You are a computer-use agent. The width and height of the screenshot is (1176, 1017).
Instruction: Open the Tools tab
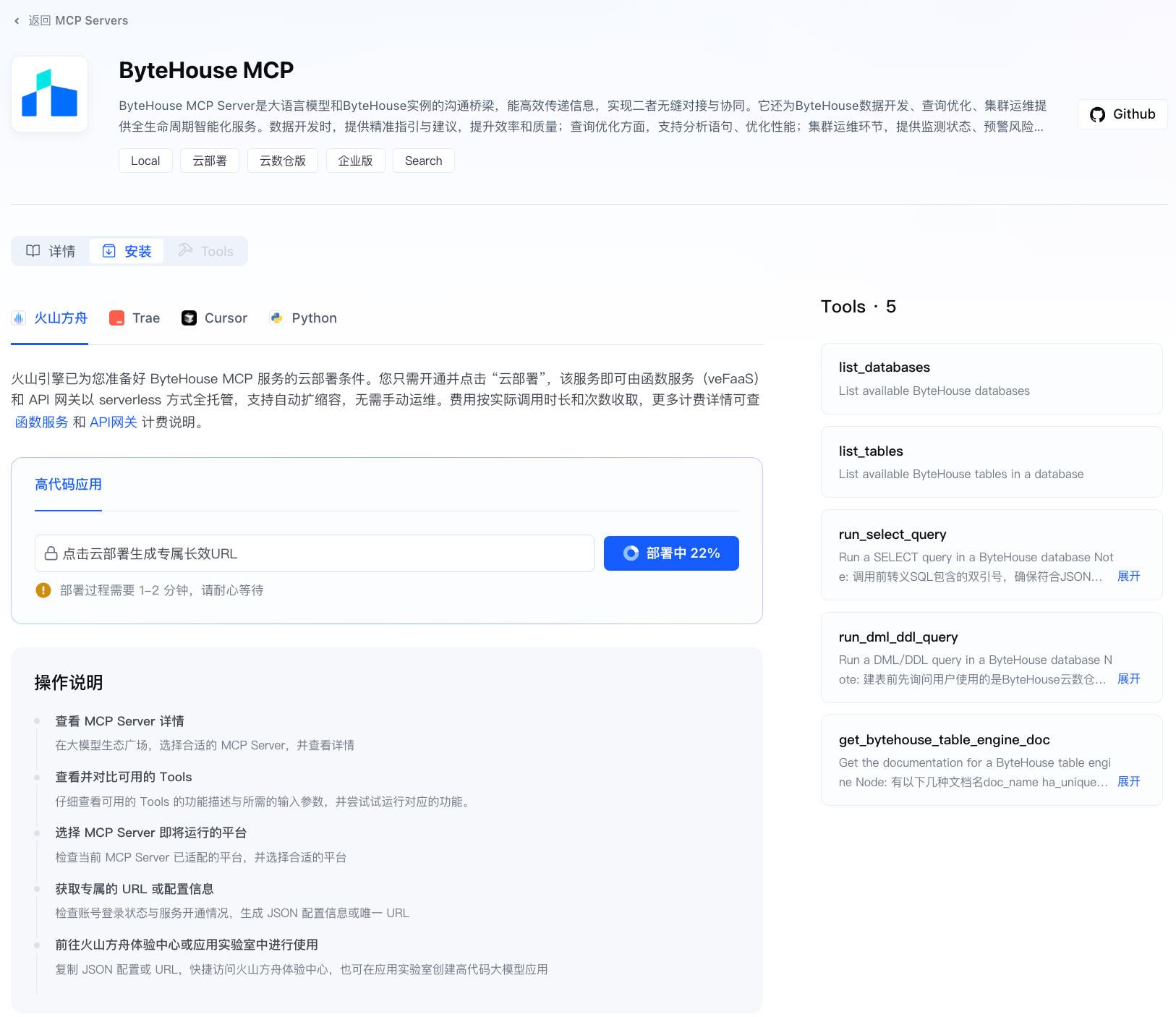click(205, 251)
